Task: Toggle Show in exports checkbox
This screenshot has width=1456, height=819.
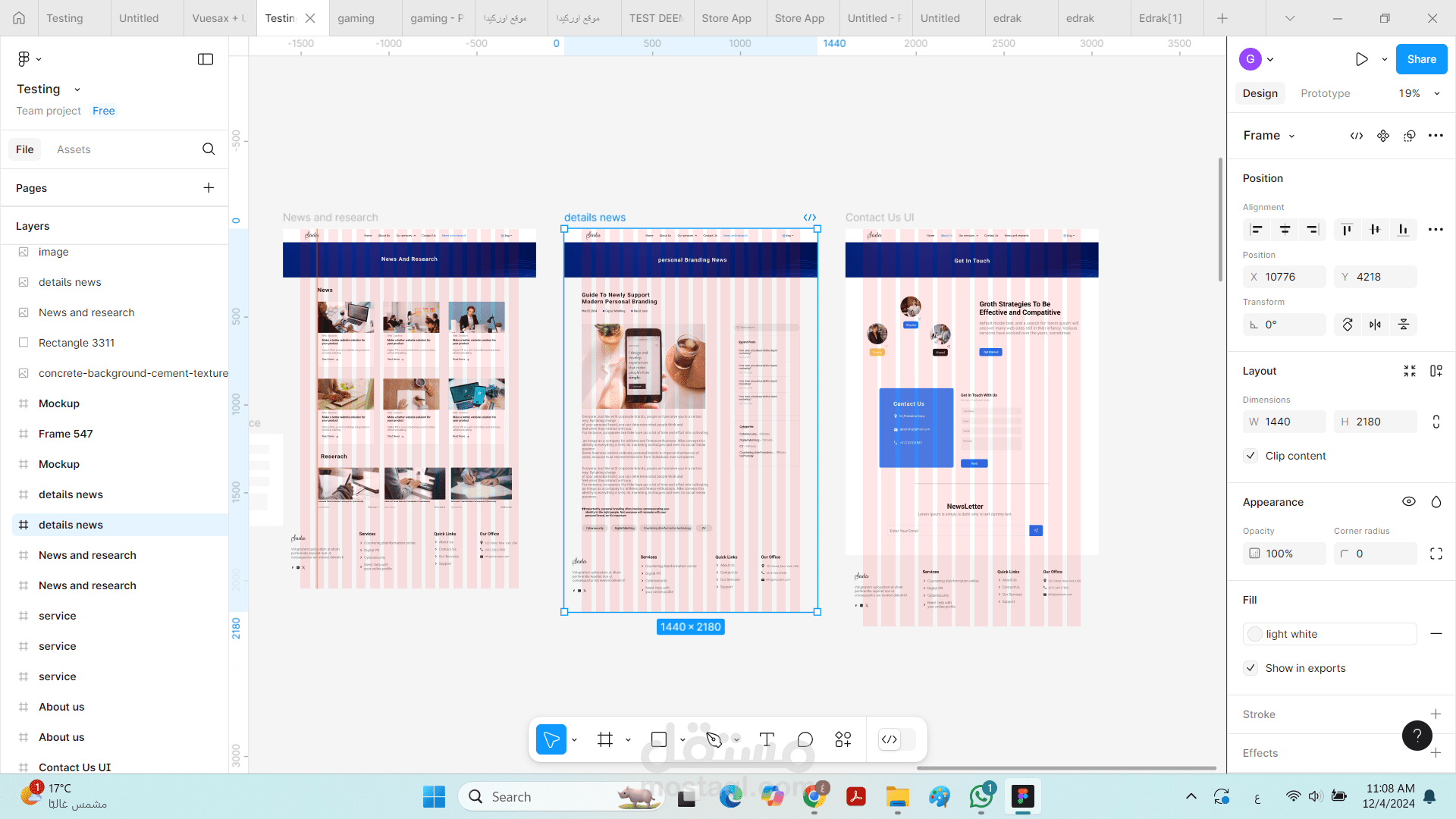Action: (x=1251, y=668)
